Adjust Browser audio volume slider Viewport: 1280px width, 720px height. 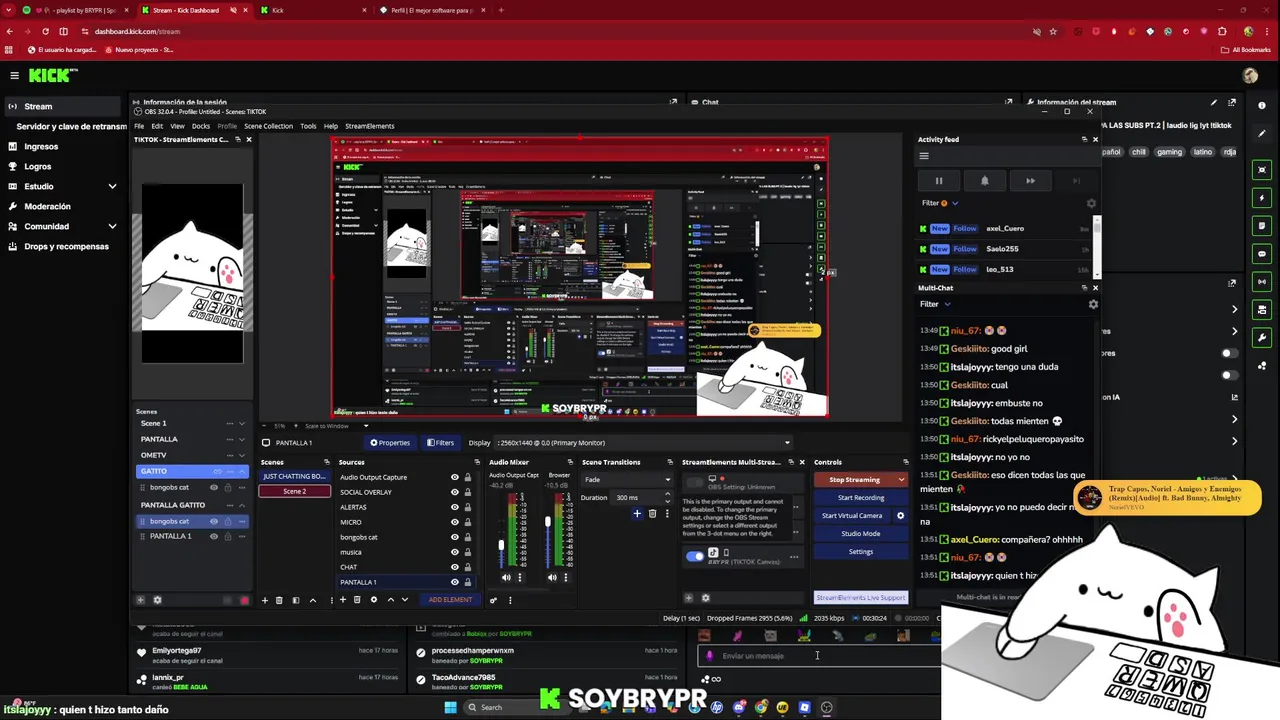coord(547,520)
